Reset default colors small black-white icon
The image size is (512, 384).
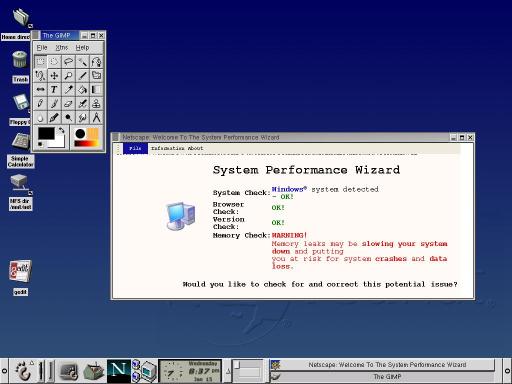pyautogui.click(x=40, y=144)
